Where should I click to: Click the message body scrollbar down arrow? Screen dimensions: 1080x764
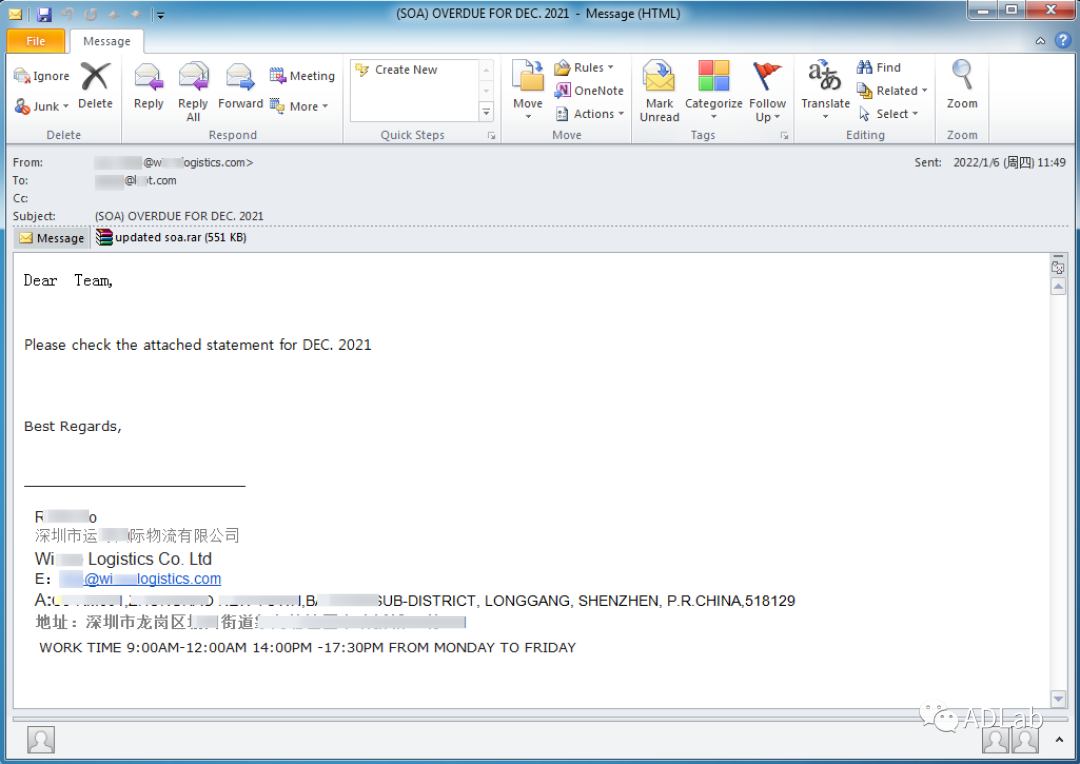point(1058,698)
